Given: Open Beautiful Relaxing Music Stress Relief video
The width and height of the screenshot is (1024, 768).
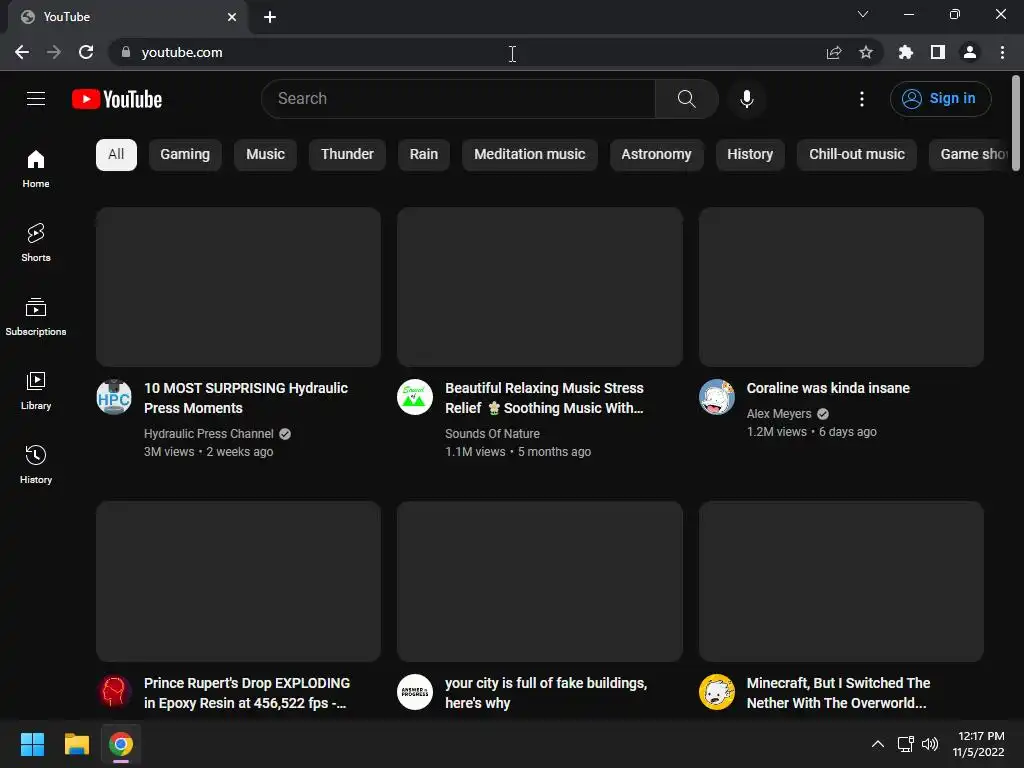Looking at the screenshot, I should point(545,398).
